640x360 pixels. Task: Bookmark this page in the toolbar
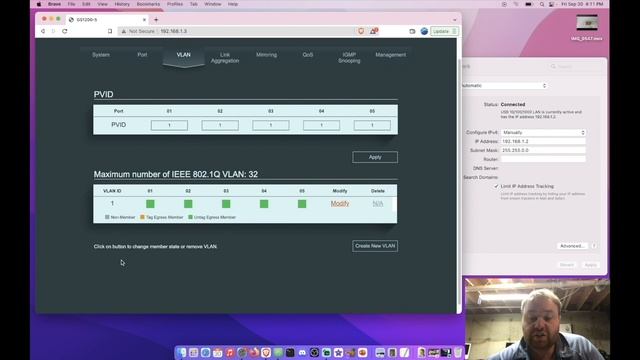click(x=110, y=31)
